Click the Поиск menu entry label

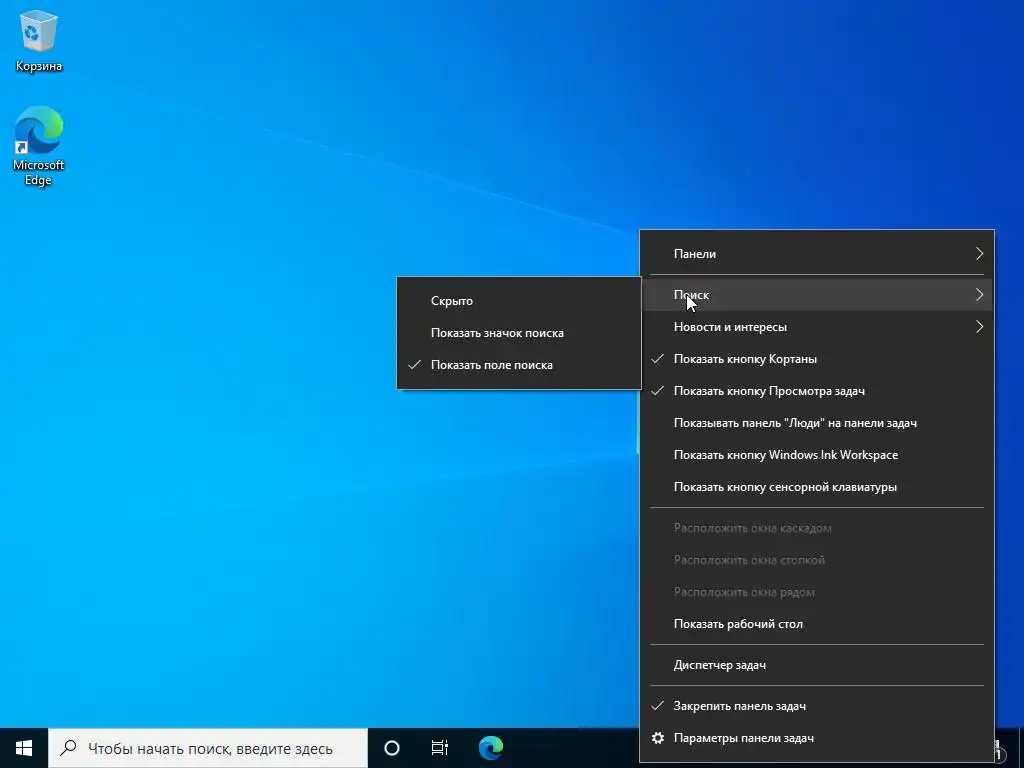[x=691, y=295]
